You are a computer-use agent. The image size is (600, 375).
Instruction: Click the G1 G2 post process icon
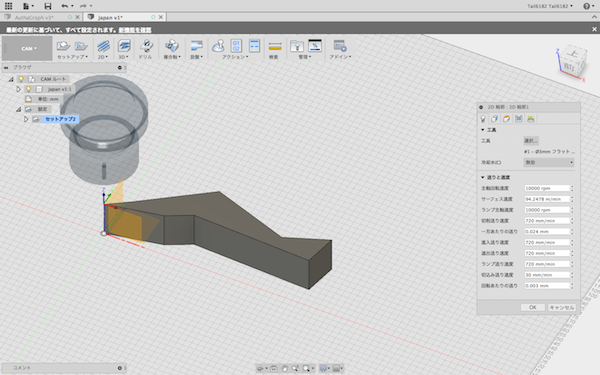pos(236,46)
